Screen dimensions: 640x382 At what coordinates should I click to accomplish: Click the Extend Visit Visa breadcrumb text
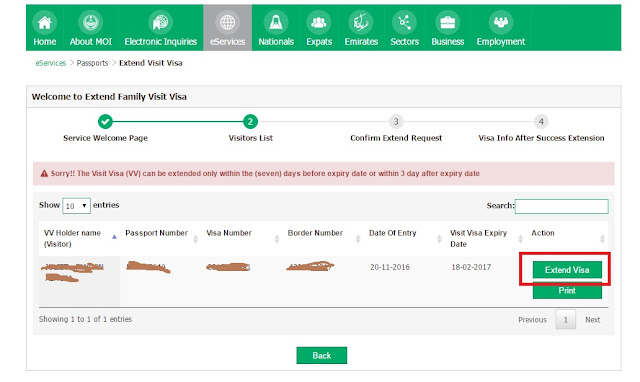coord(151,63)
